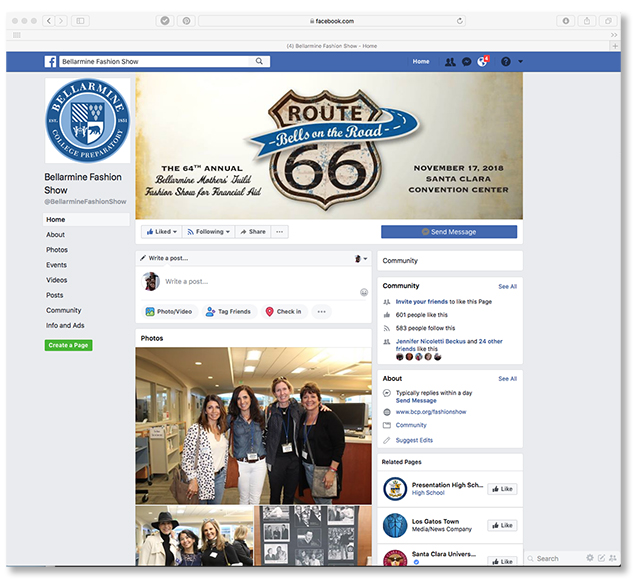Click the search magnifier icon
The width and height of the screenshot is (640, 579).
259,61
